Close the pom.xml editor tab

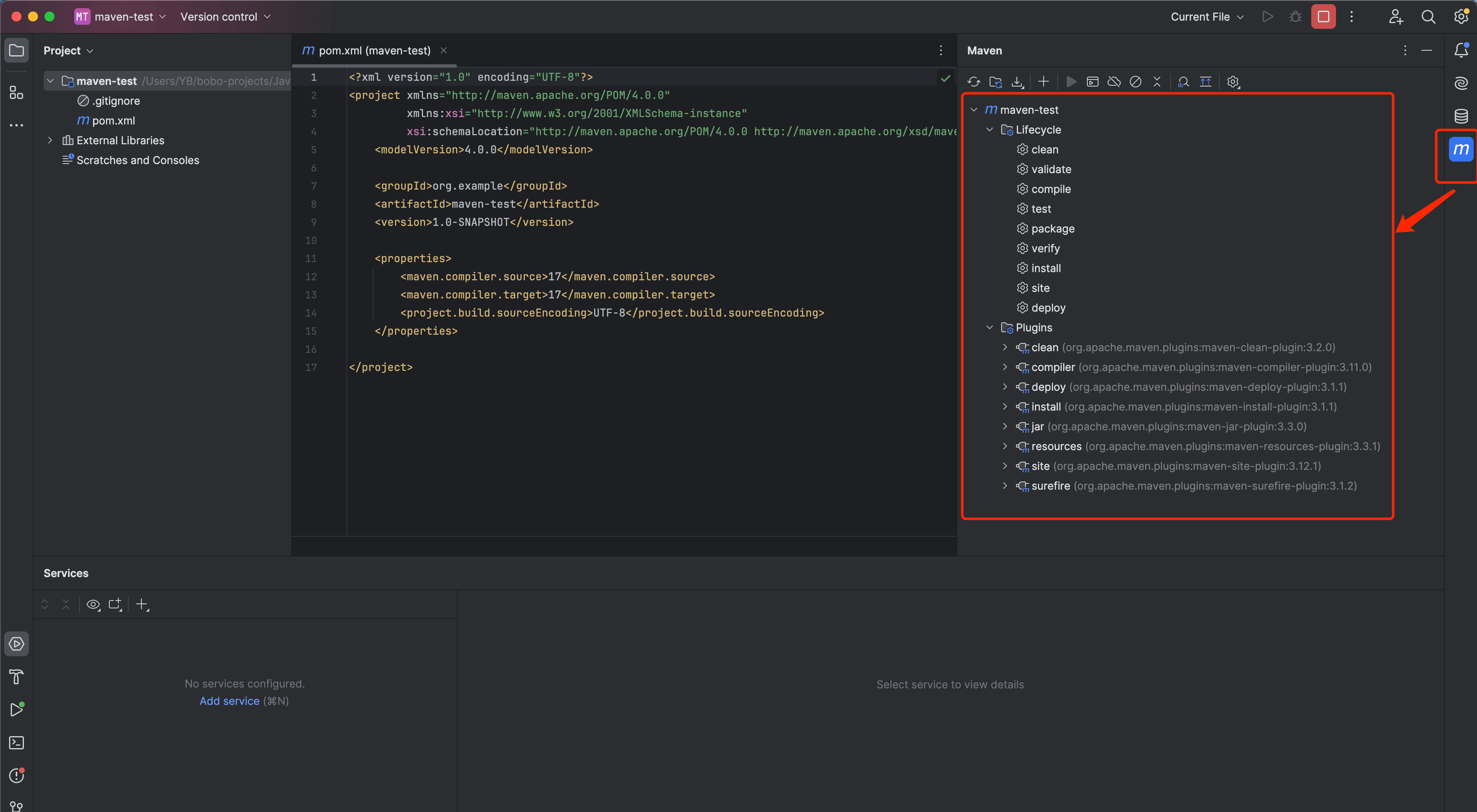coord(443,50)
